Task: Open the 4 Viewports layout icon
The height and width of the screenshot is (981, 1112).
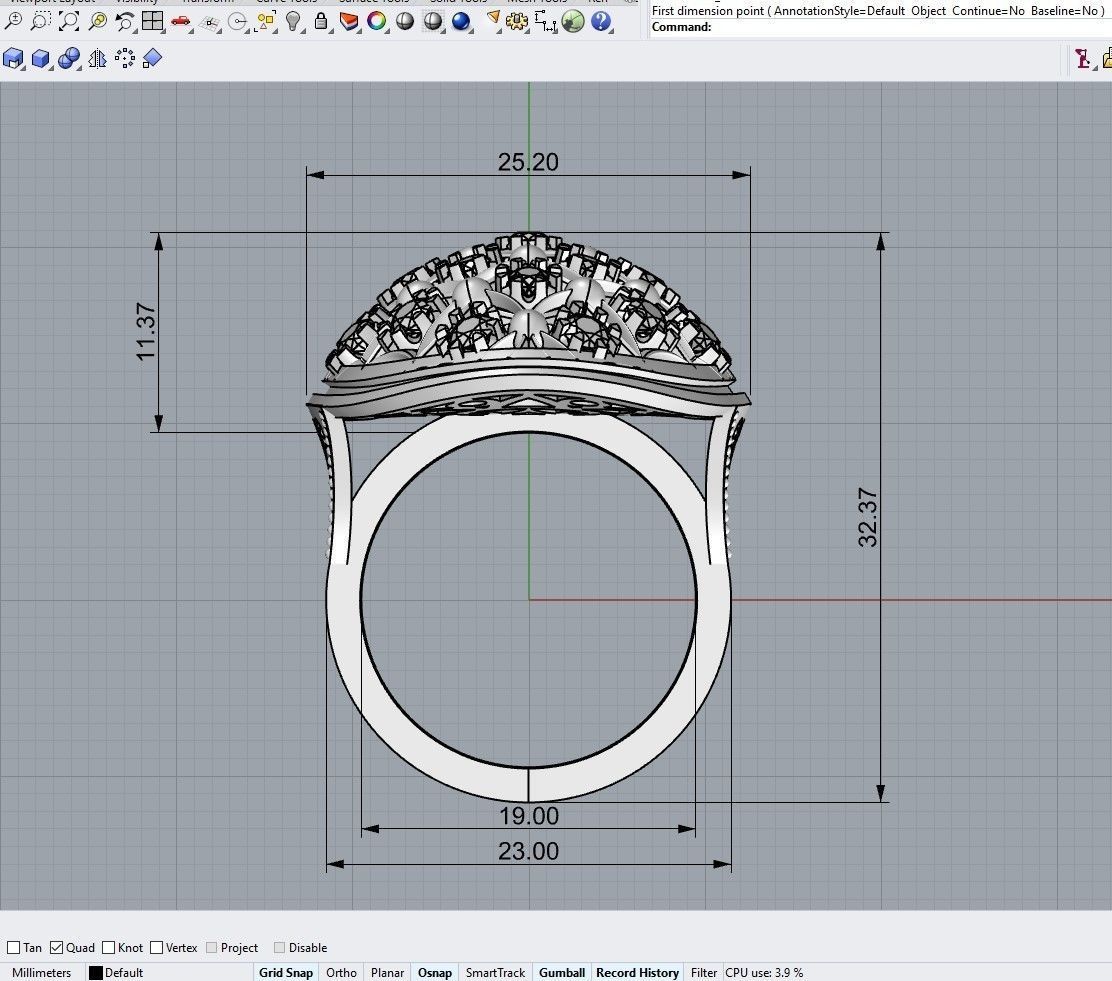Action: 152,21
